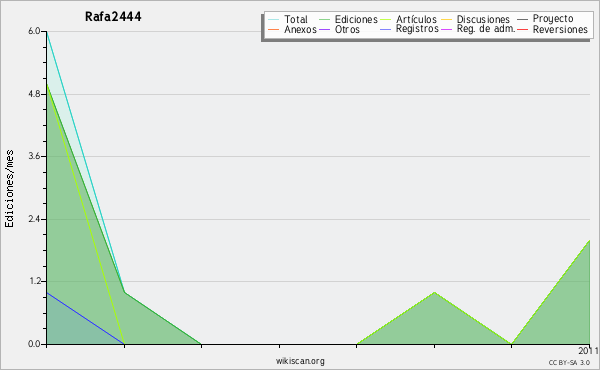
Task: Click the red Reversiones legend line swatch
Action: click(523, 29)
